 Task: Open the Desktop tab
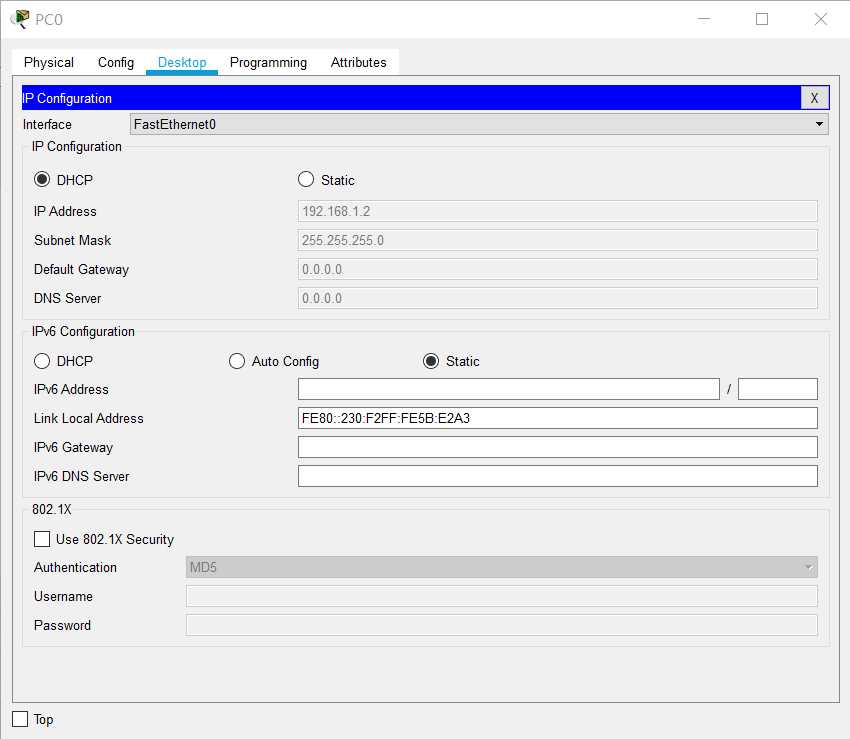(182, 62)
